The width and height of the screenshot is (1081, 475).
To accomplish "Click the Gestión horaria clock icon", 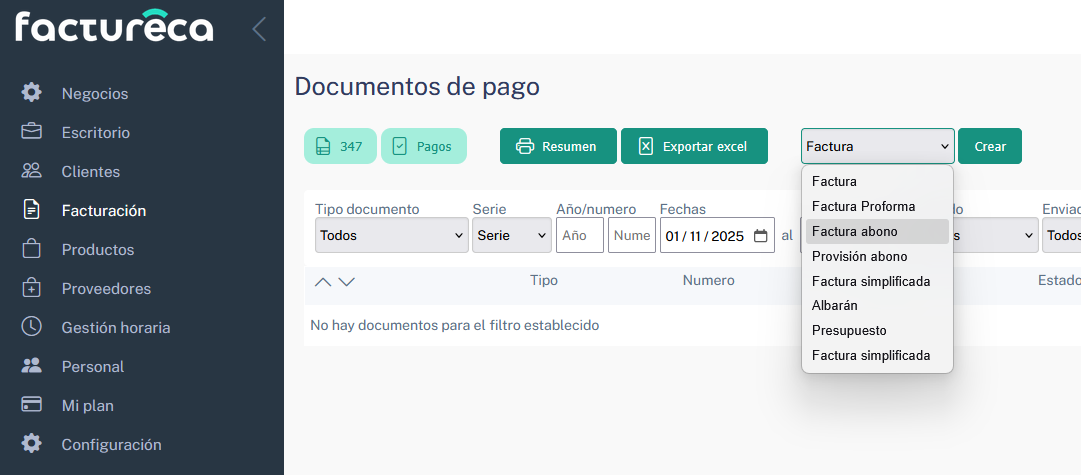I will click(x=31, y=326).
